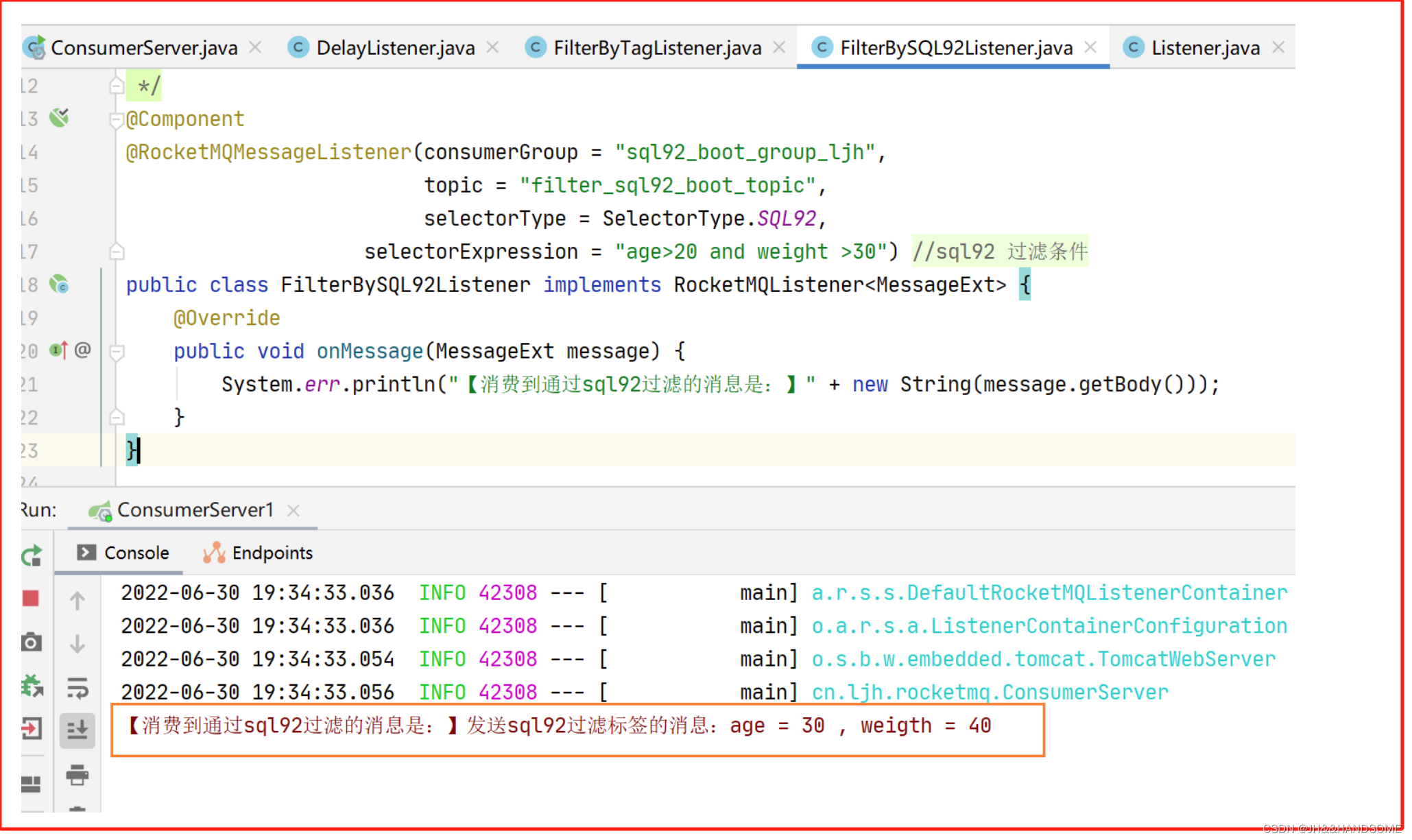Rerun the ConsumerServer1 application
Screen dimensions: 1412x840
coord(32,555)
